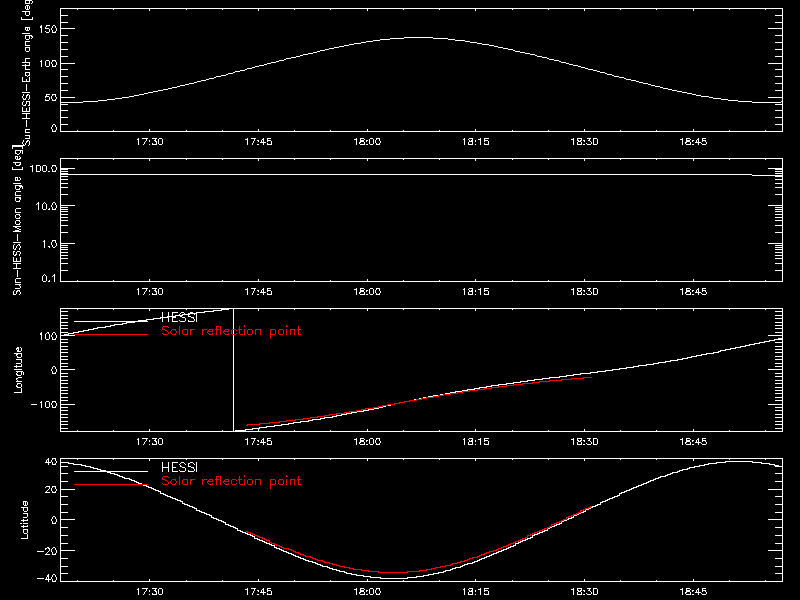Viewport: 800px width, 600px height.
Task: Click the vertical wrap line in Longitude plot
Action: click(x=234, y=370)
